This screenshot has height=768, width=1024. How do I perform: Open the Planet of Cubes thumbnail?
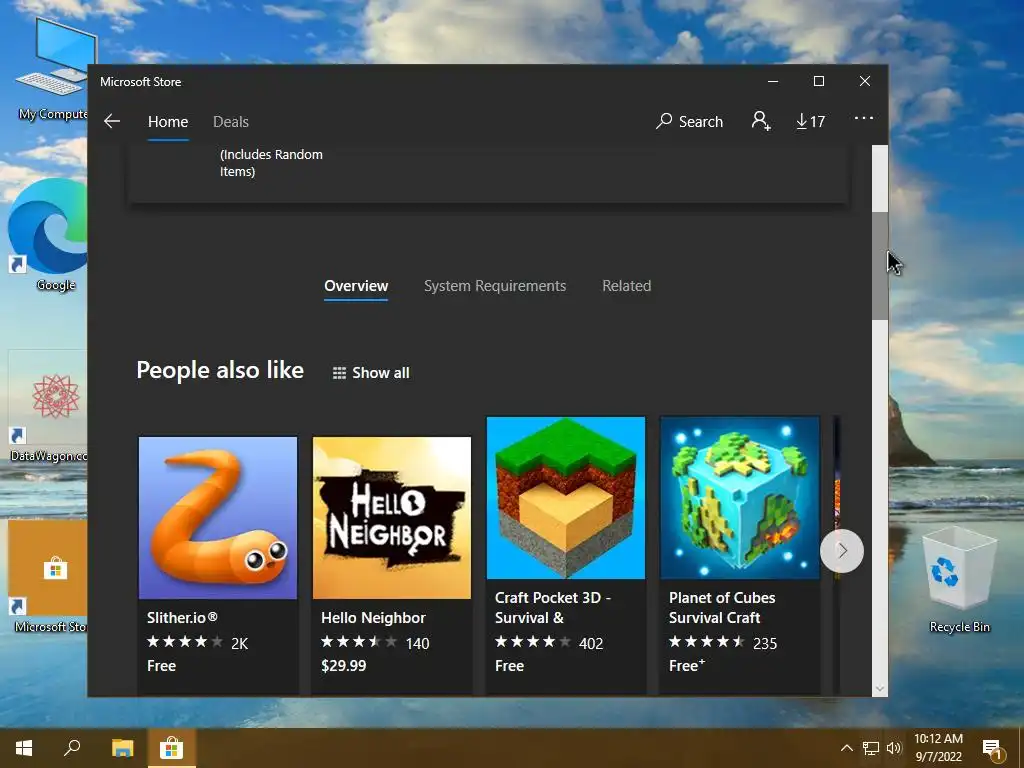click(x=740, y=498)
